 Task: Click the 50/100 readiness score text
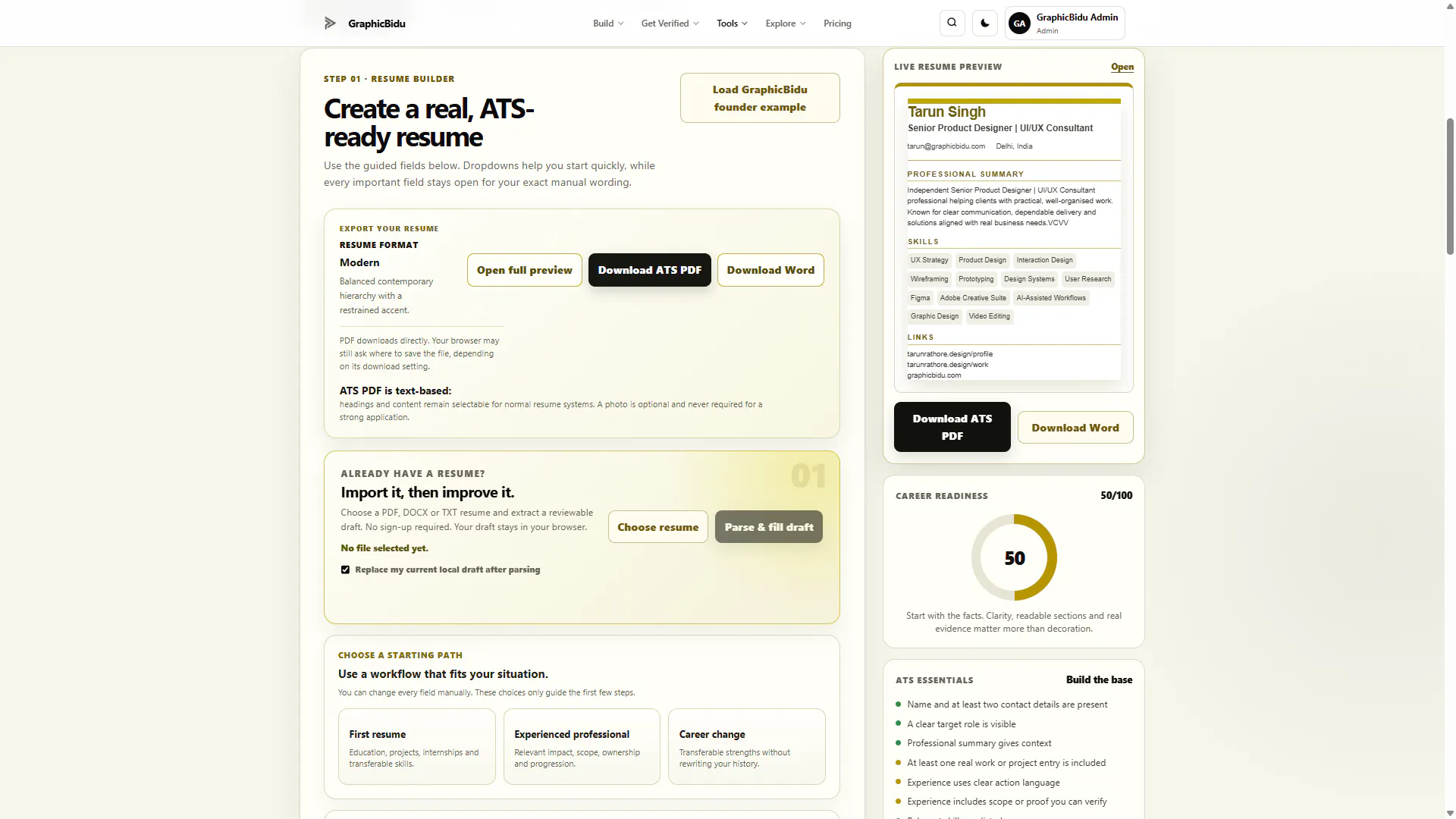pyautogui.click(x=1116, y=495)
